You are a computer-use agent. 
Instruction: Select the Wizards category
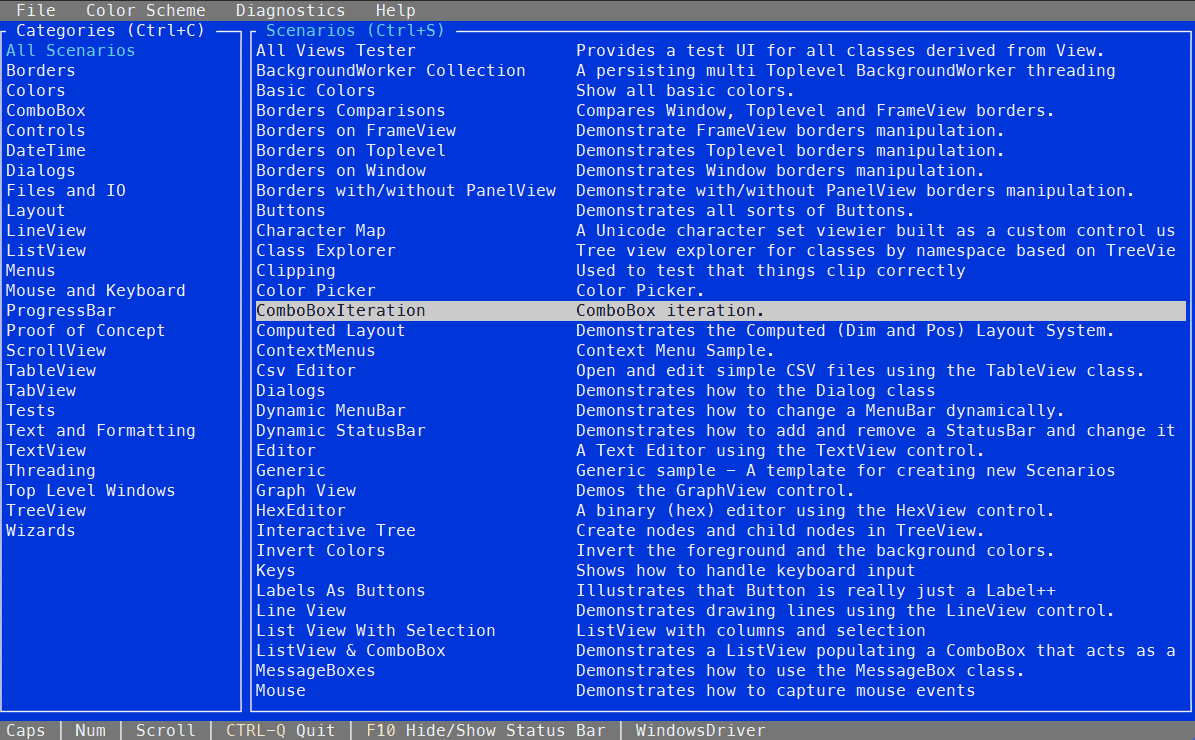tap(40, 530)
